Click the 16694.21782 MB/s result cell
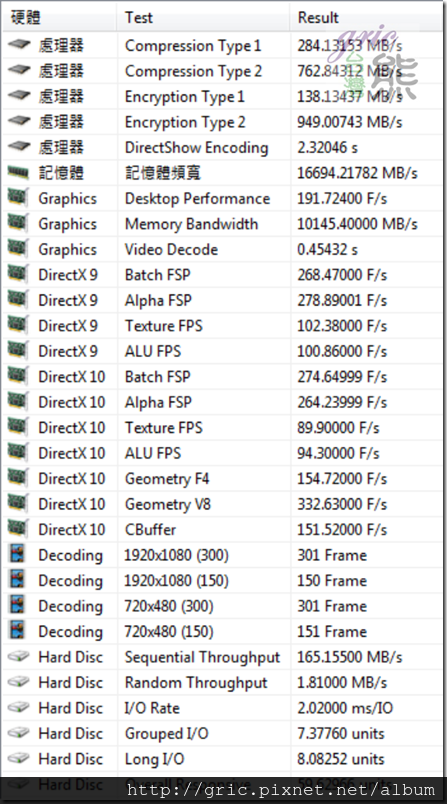The image size is (447, 804). point(357,173)
